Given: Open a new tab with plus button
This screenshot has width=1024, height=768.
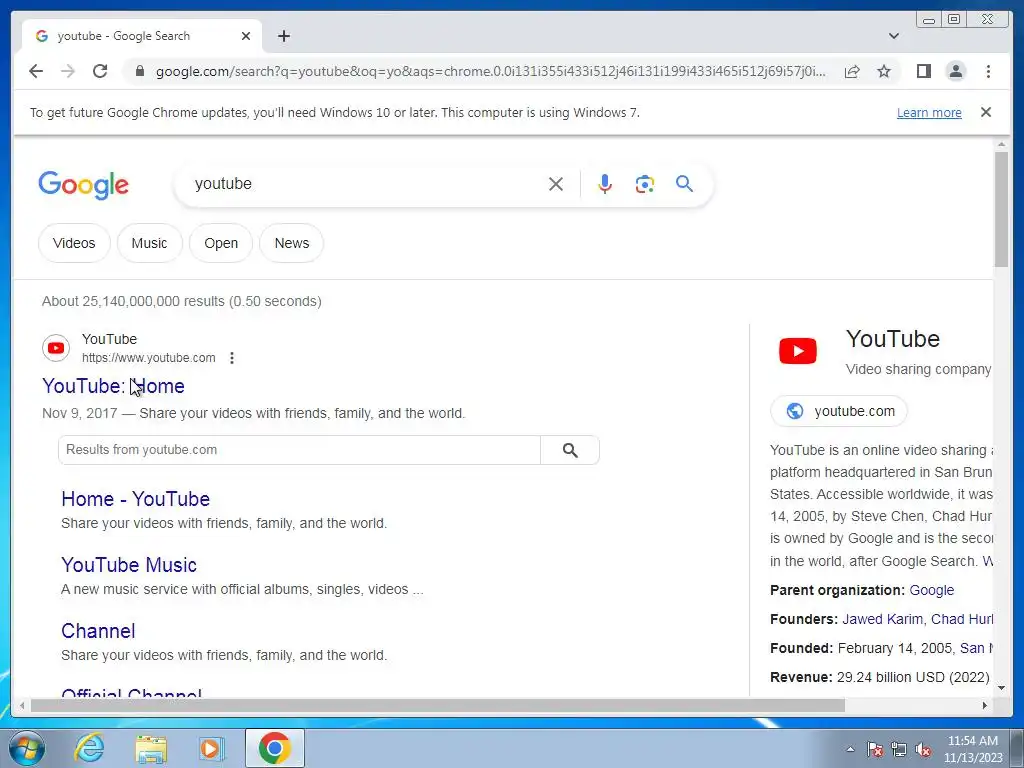Looking at the screenshot, I should tap(283, 36).
